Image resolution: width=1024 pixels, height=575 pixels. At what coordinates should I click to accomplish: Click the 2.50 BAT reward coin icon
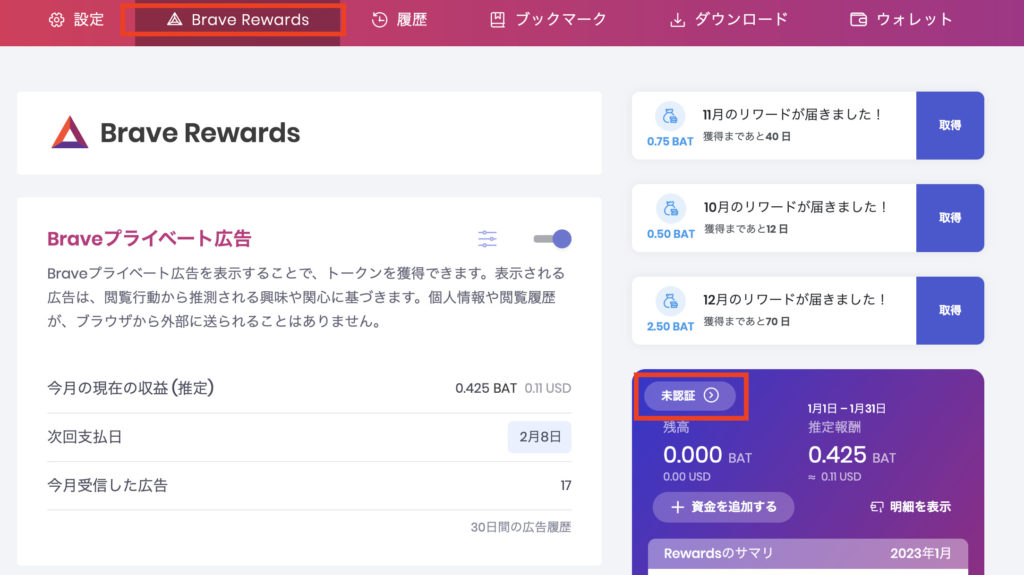pyautogui.click(x=670, y=301)
